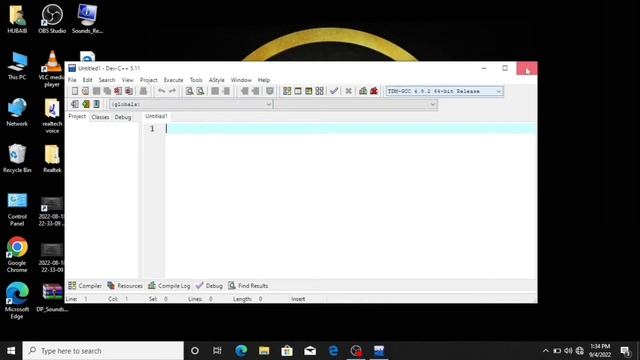This screenshot has width=640, height=360.
Task: Switch to the Debug side tab
Action: point(123,117)
